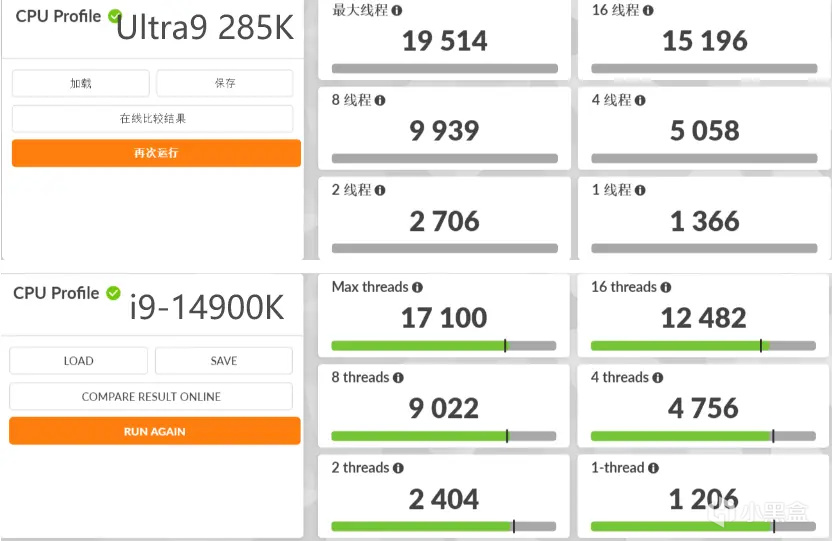
Task: Select the 4 756 score value
Action: pyautogui.click(x=703, y=408)
